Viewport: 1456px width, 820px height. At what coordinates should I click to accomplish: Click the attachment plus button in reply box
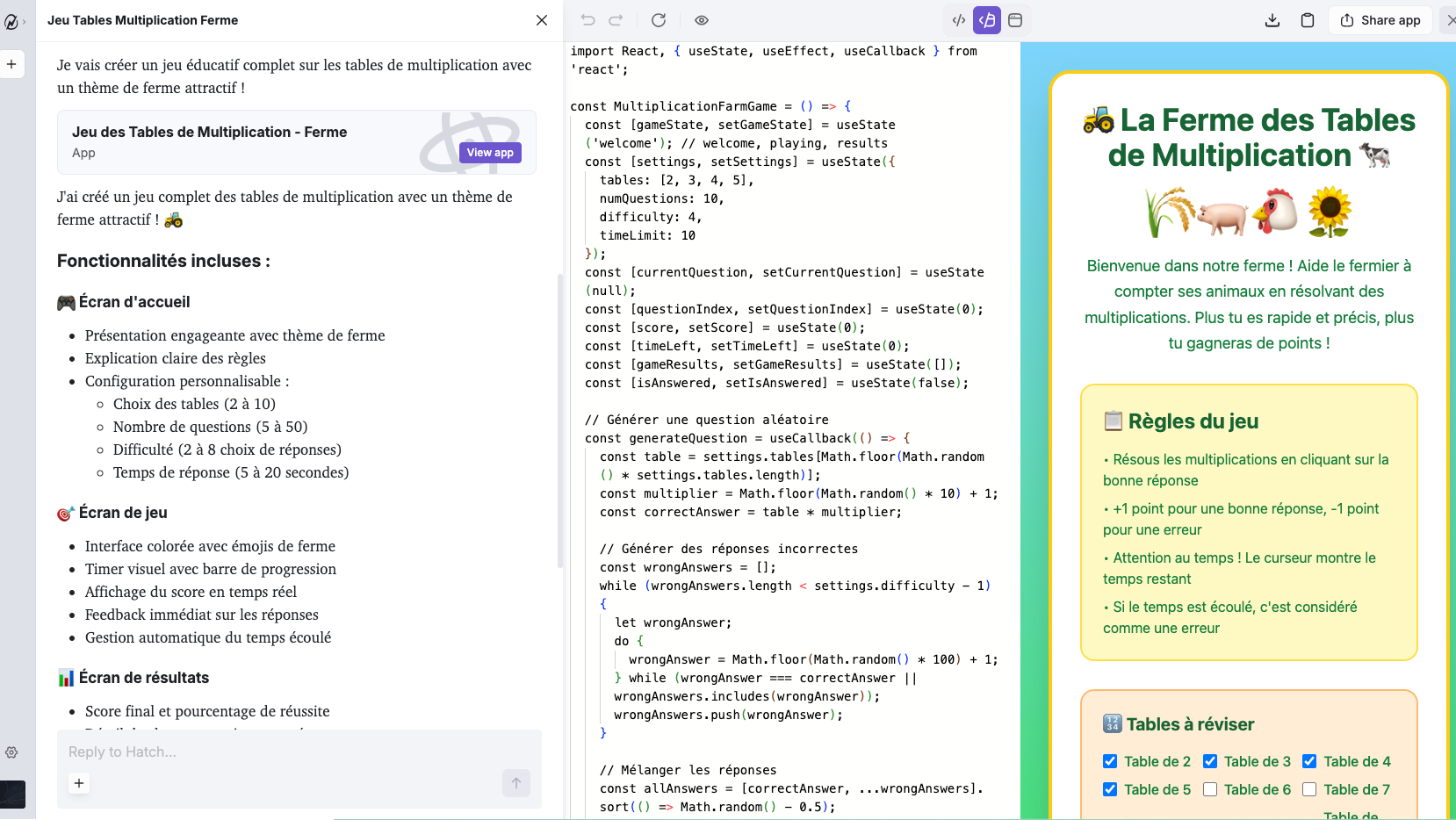pos(79,783)
